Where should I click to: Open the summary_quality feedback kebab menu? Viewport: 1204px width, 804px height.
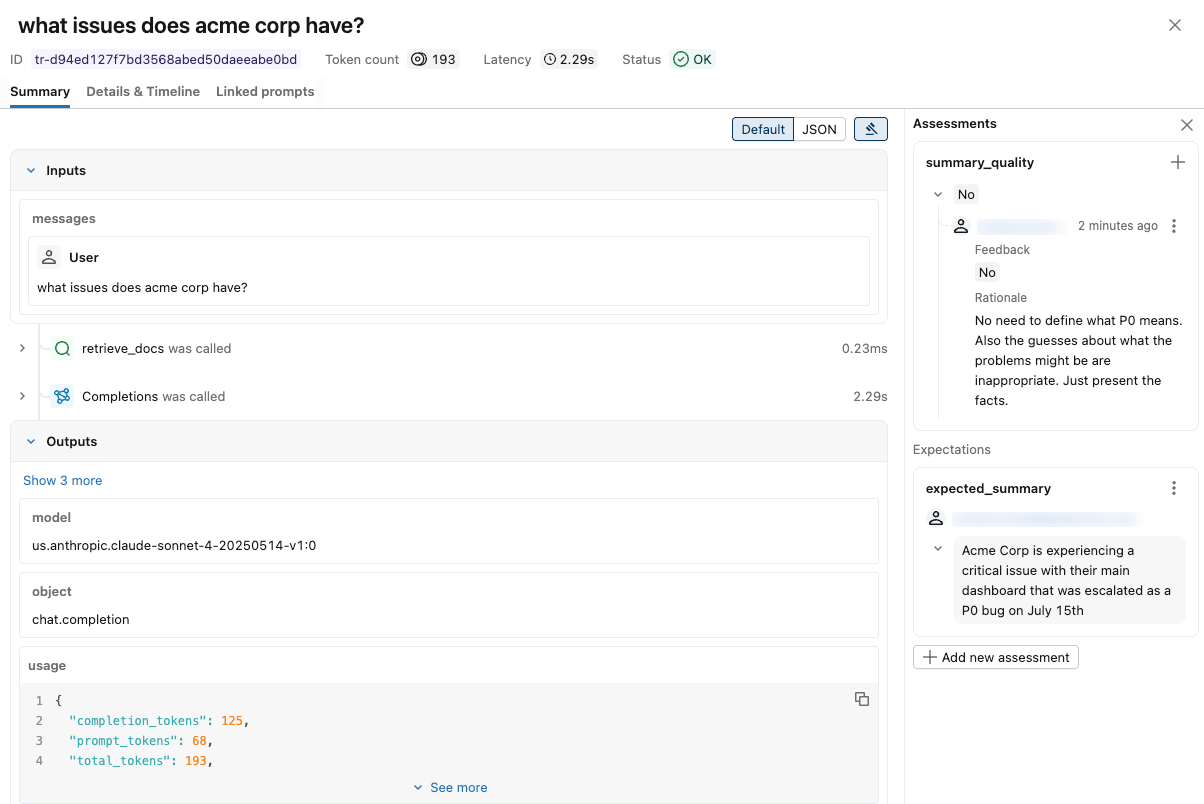(x=1174, y=226)
